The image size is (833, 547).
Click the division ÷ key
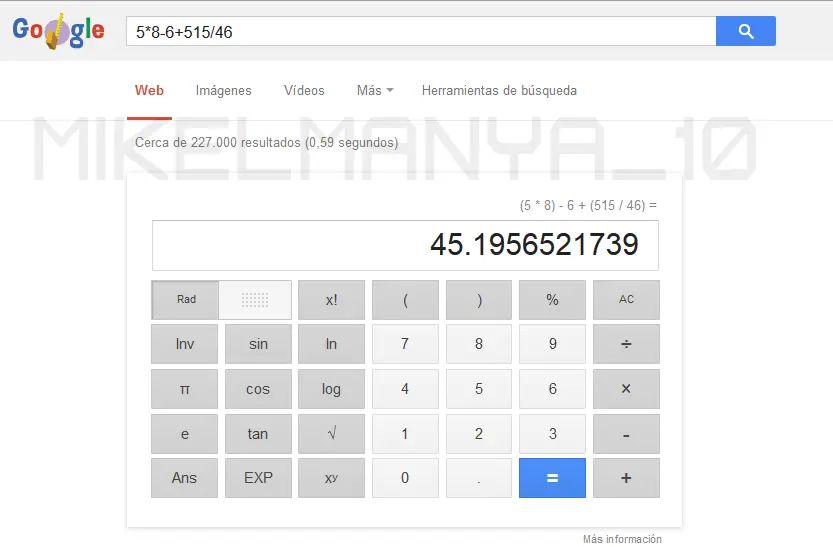point(626,344)
